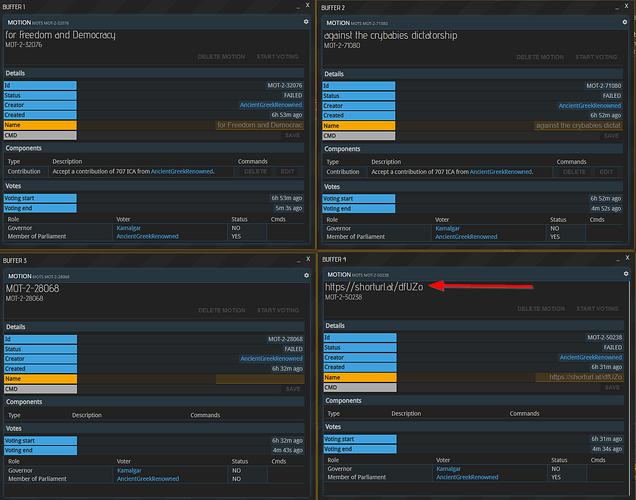Close the Buffer 4 window
The width and height of the screenshot is (636, 500).
(x=627, y=258)
